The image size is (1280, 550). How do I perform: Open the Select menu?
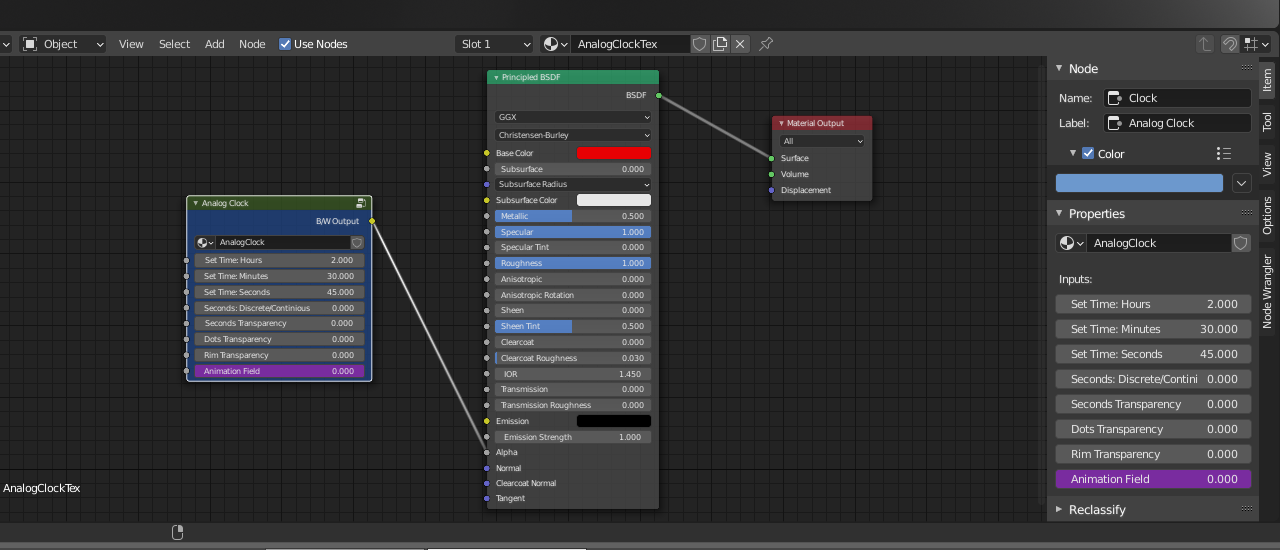coord(174,44)
